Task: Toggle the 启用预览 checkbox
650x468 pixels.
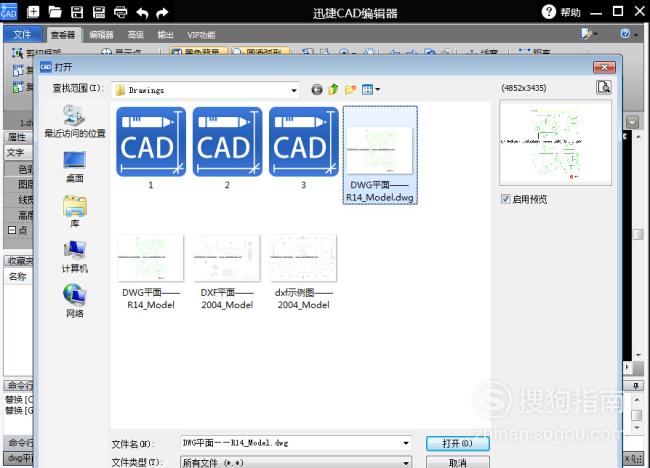Action: tap(505, 199)
